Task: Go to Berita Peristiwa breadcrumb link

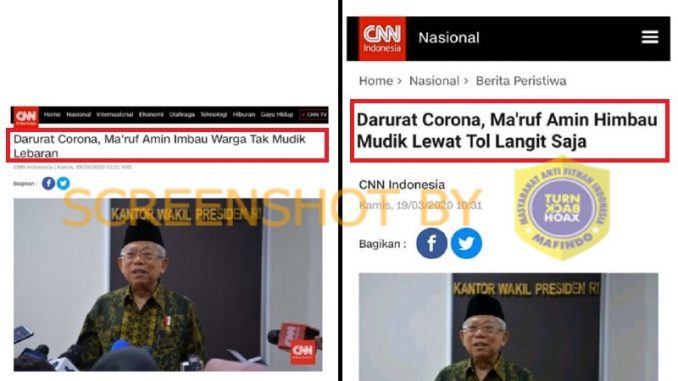Action: pos(521,81)
